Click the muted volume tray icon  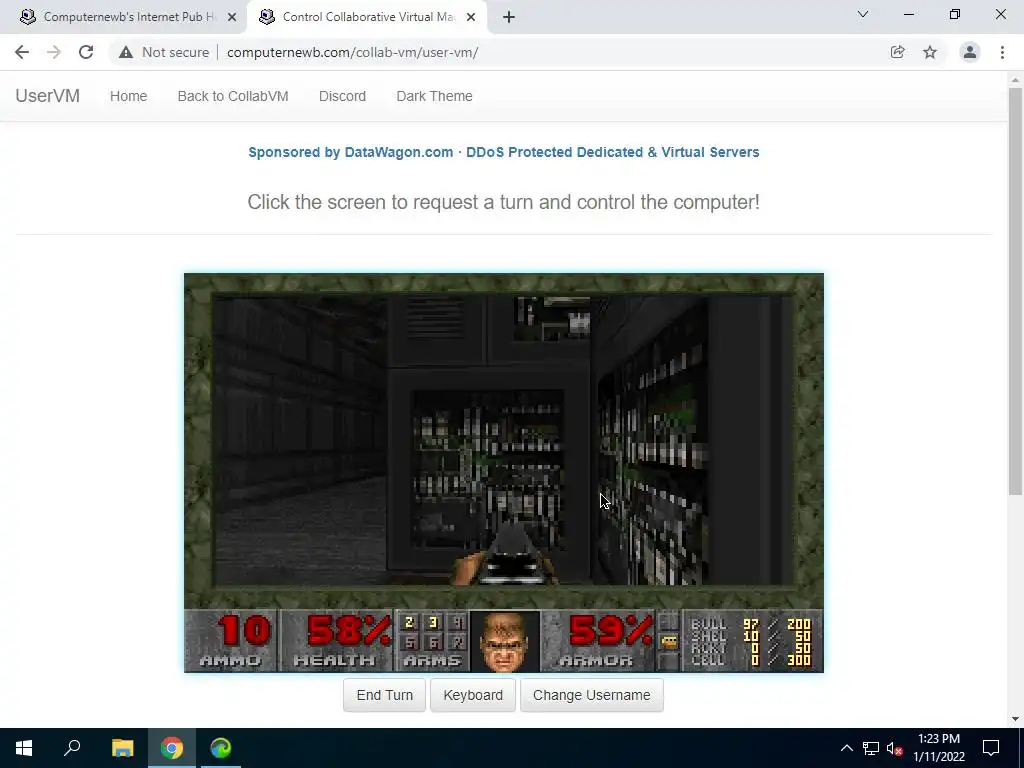(x=895, y=748)
